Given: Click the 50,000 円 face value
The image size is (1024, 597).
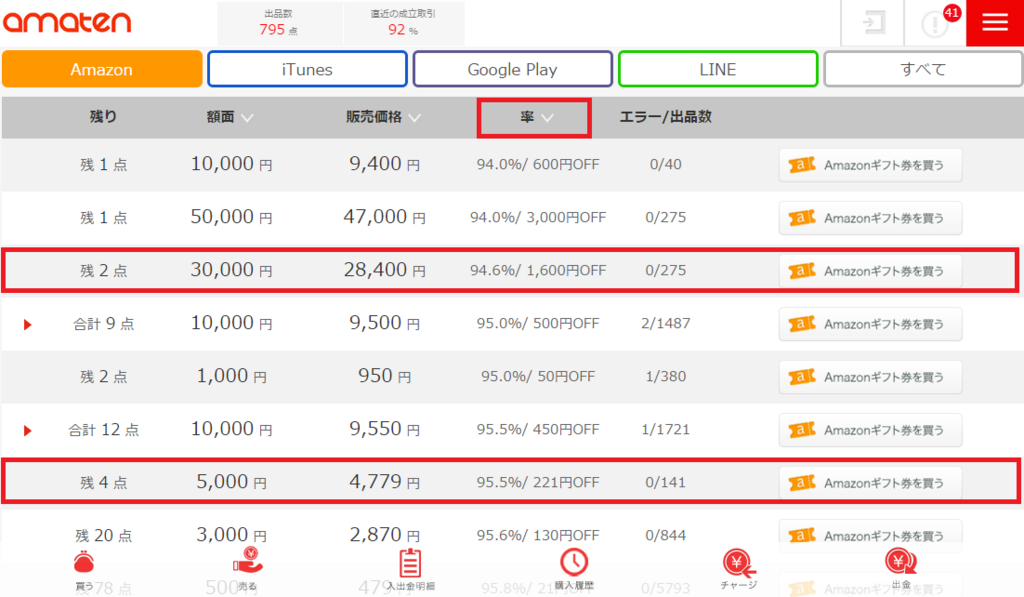Looking at the screenshot, I should coord(231,217).
